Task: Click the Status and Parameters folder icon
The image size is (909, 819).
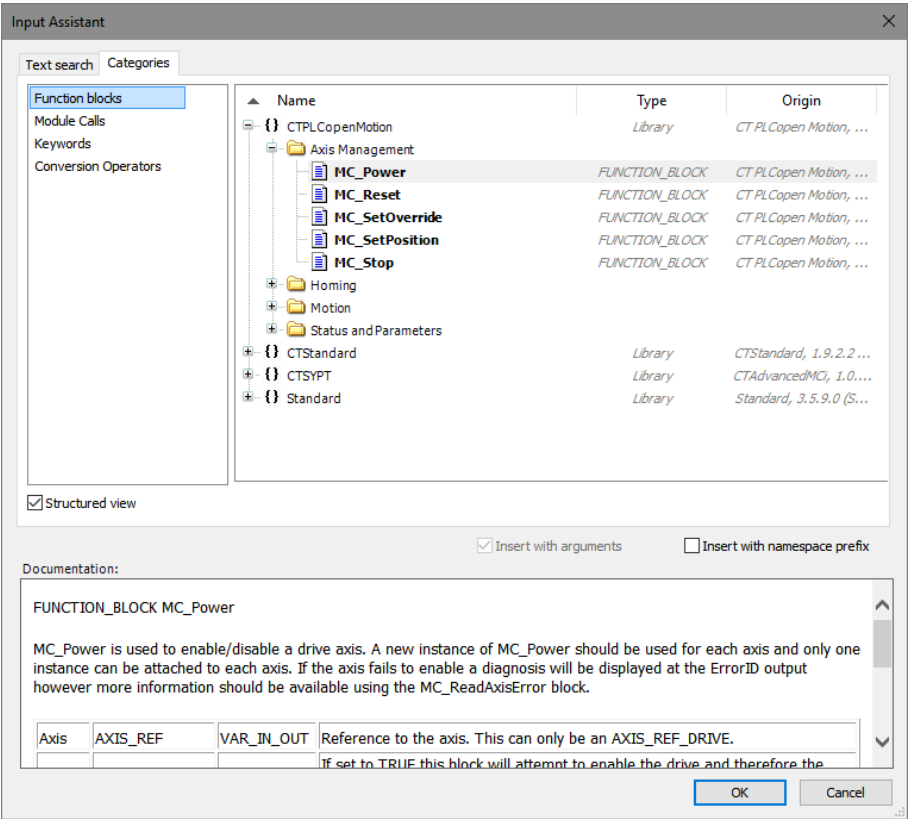Action: (x=295, y=330)
